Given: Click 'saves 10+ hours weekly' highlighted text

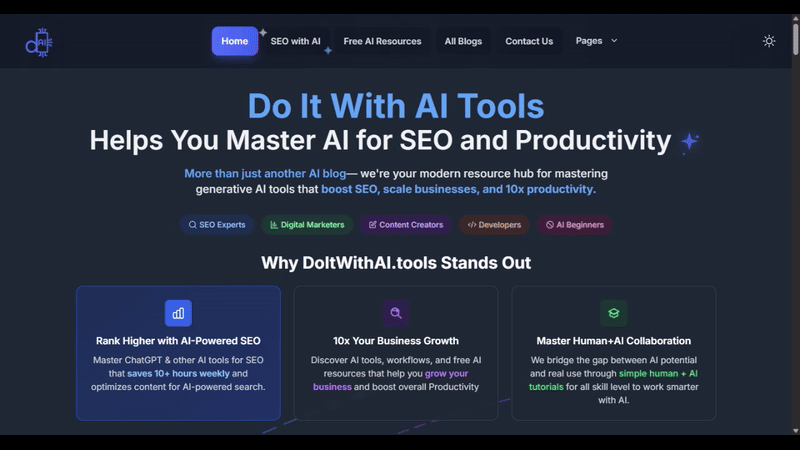Looking at the screenshot, I should pyautogui.click(x=179, y=373).
